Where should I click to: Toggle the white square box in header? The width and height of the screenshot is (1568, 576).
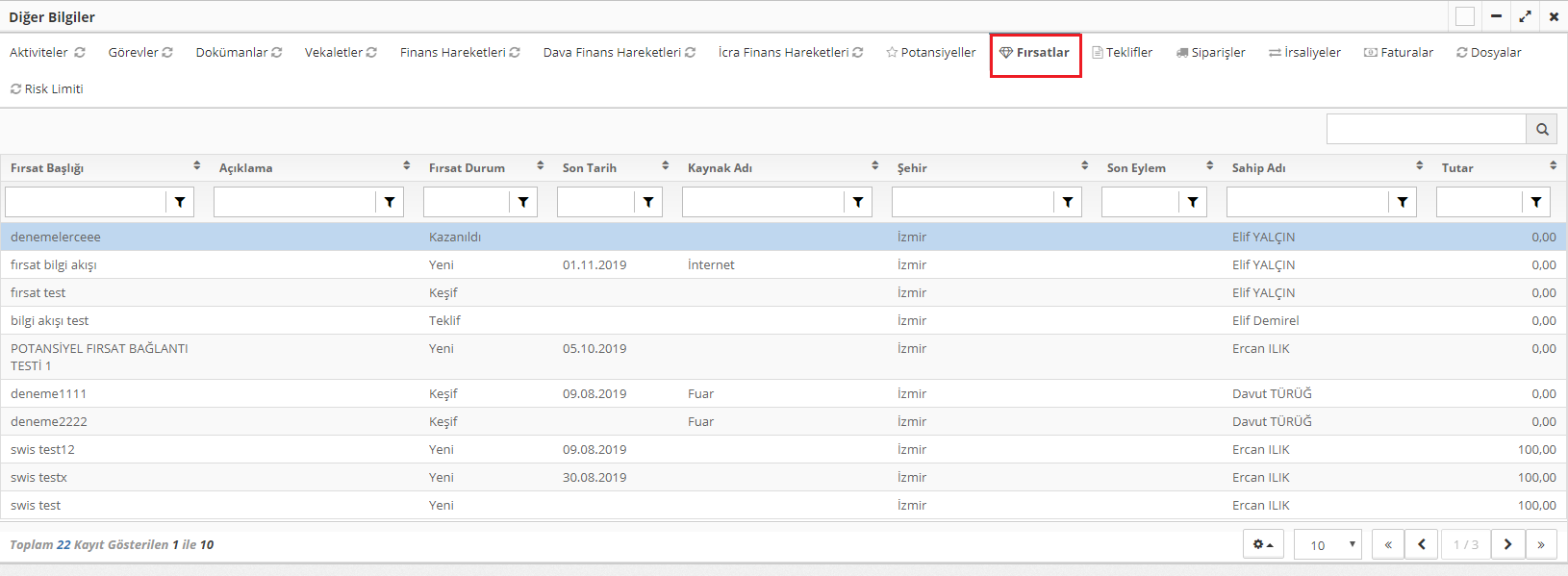point(1465,16)
